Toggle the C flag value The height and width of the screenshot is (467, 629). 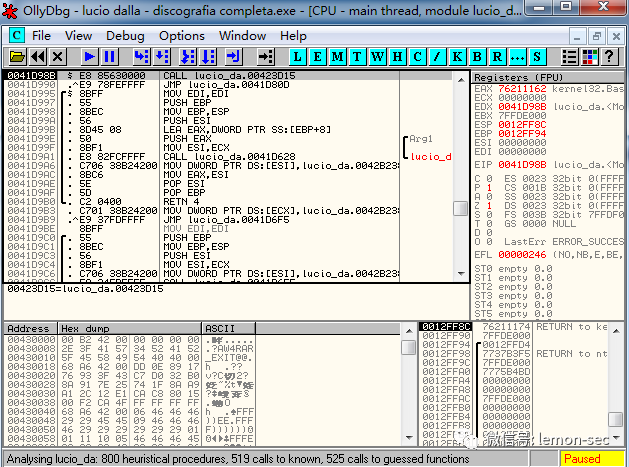pos(489,179)
